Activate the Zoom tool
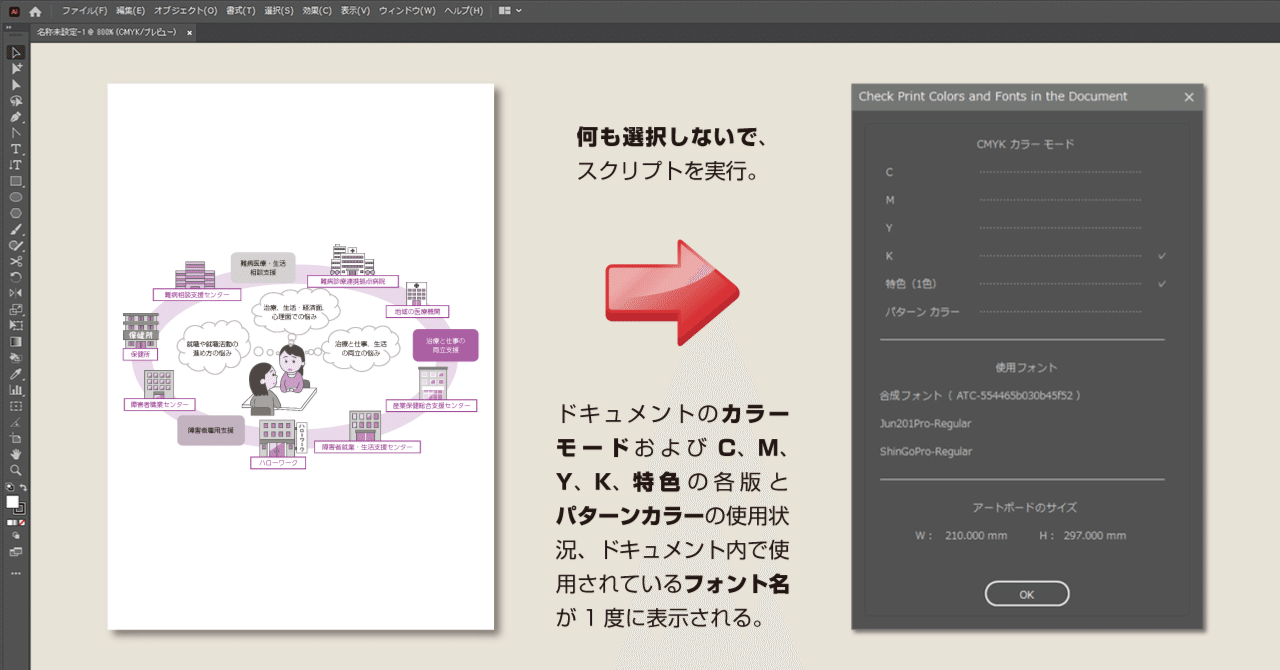1280x670 pixels. (15, 469)
